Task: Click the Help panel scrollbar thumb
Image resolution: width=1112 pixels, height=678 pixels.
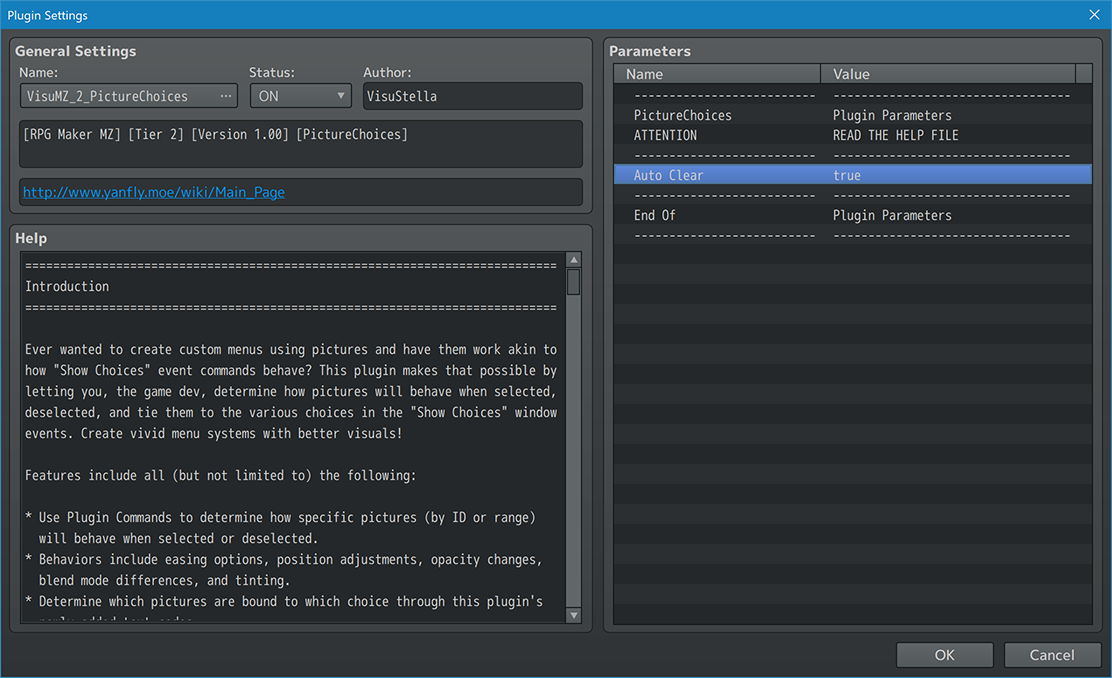Action: tap(574, 282)
